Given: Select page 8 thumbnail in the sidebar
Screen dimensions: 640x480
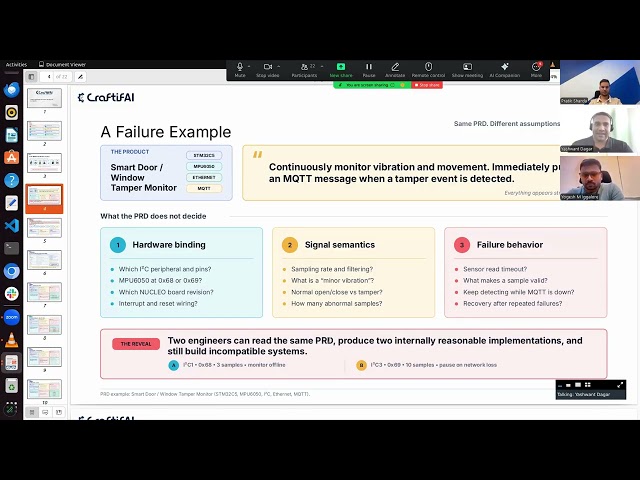Looking at the screenshot, I should (44, 325).
